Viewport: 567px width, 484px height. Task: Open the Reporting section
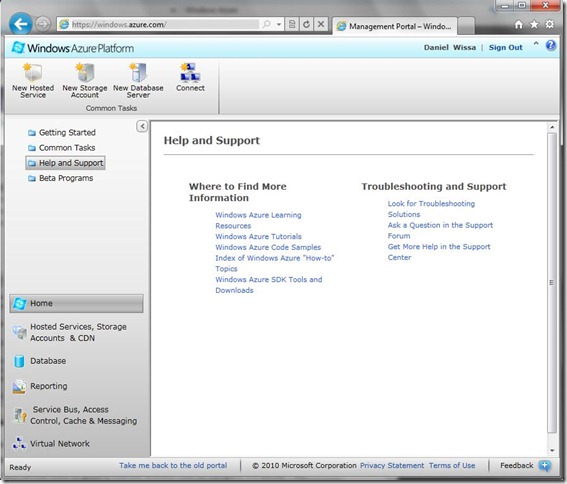(40, 386)
